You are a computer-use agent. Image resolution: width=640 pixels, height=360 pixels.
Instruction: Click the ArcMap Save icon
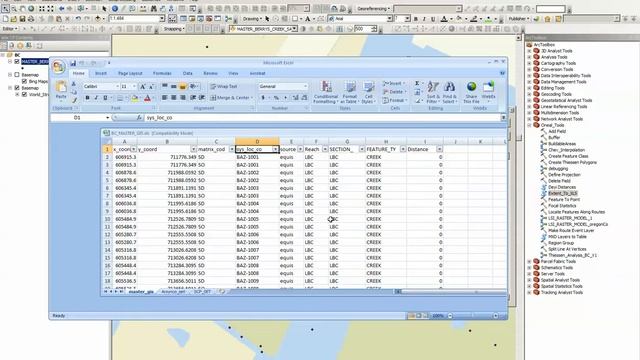pos(22,19)
